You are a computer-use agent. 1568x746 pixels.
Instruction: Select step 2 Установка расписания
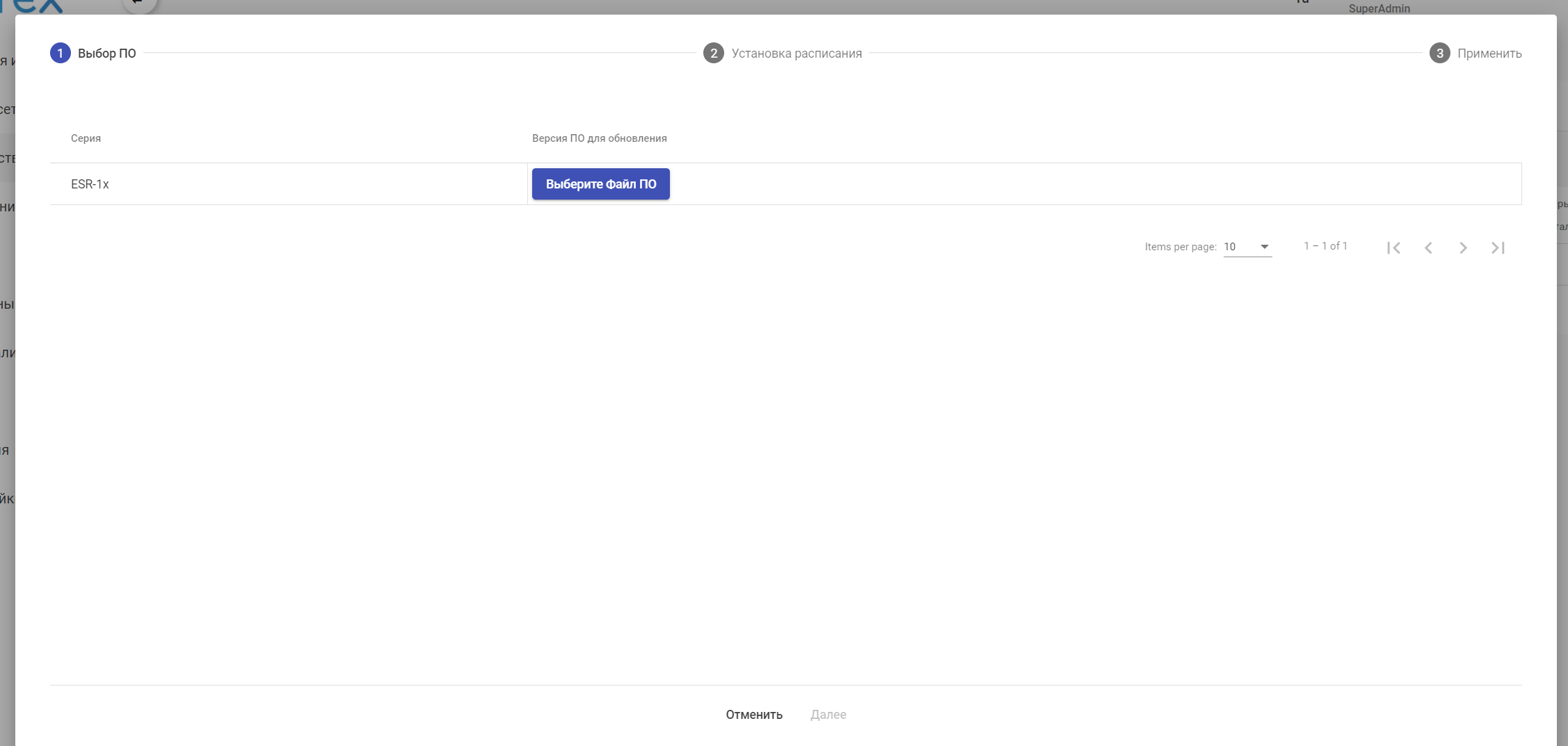coord(783,54)
